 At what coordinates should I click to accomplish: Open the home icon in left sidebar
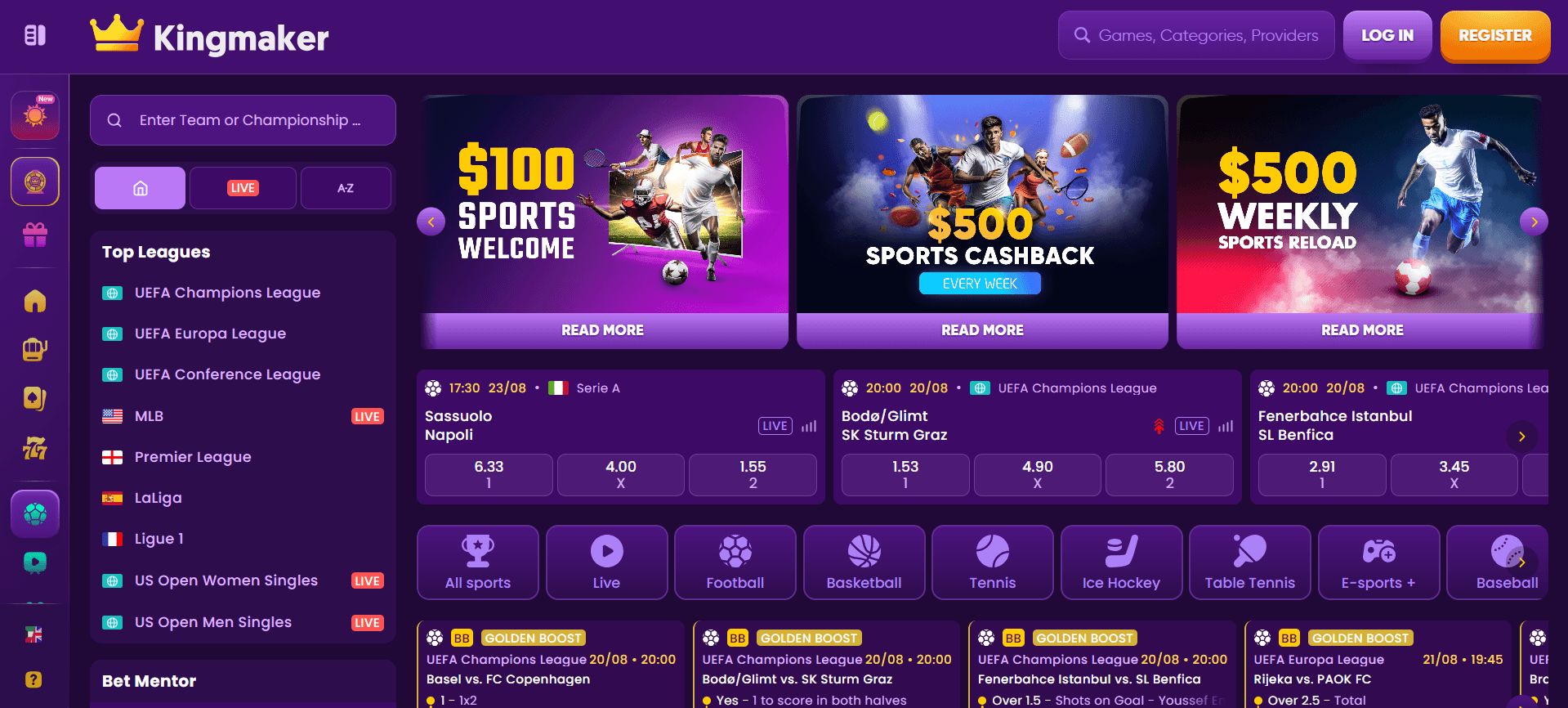pos(34,301)
